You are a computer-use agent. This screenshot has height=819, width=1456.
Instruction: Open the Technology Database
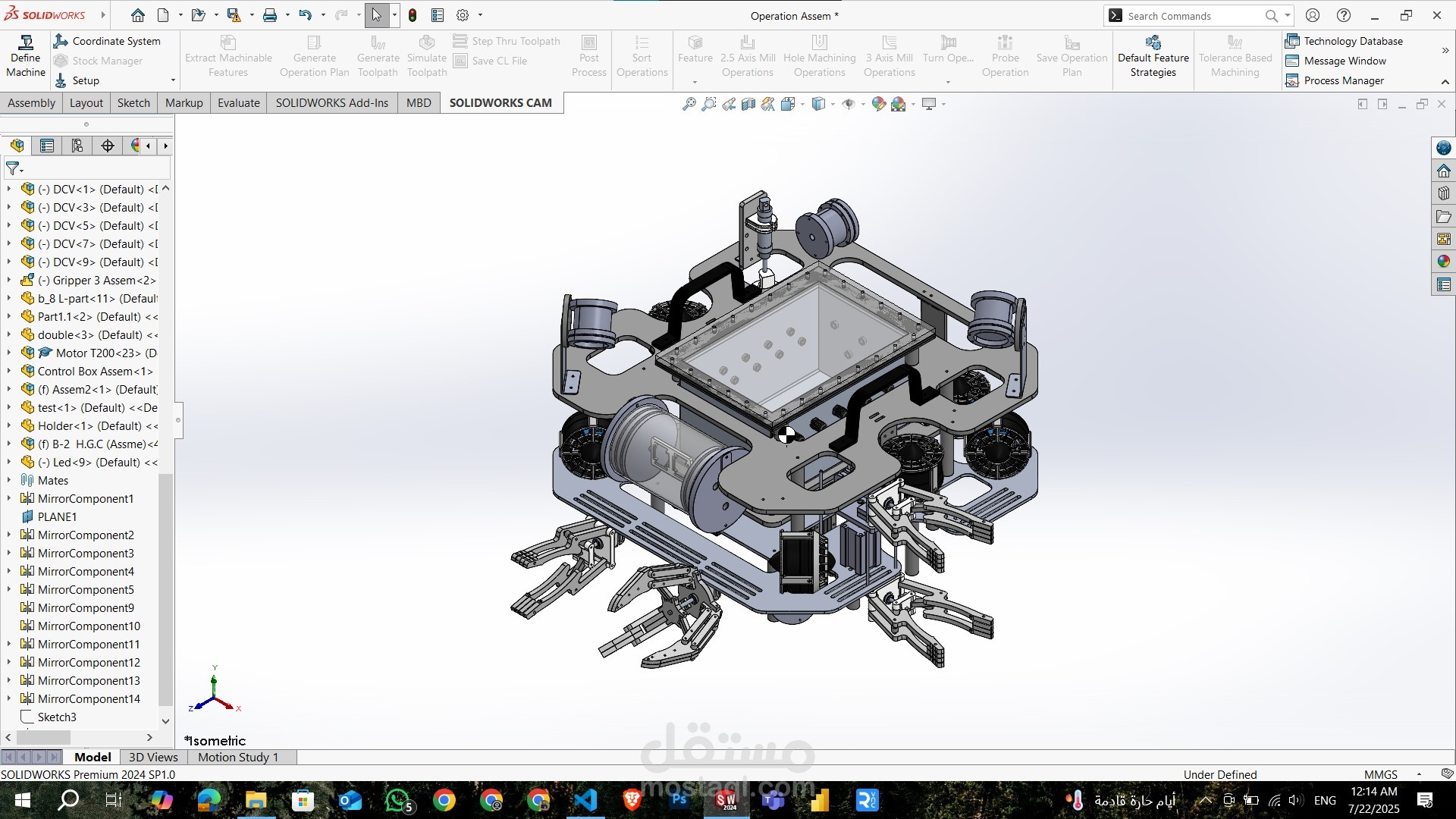tap(1344, 41)
